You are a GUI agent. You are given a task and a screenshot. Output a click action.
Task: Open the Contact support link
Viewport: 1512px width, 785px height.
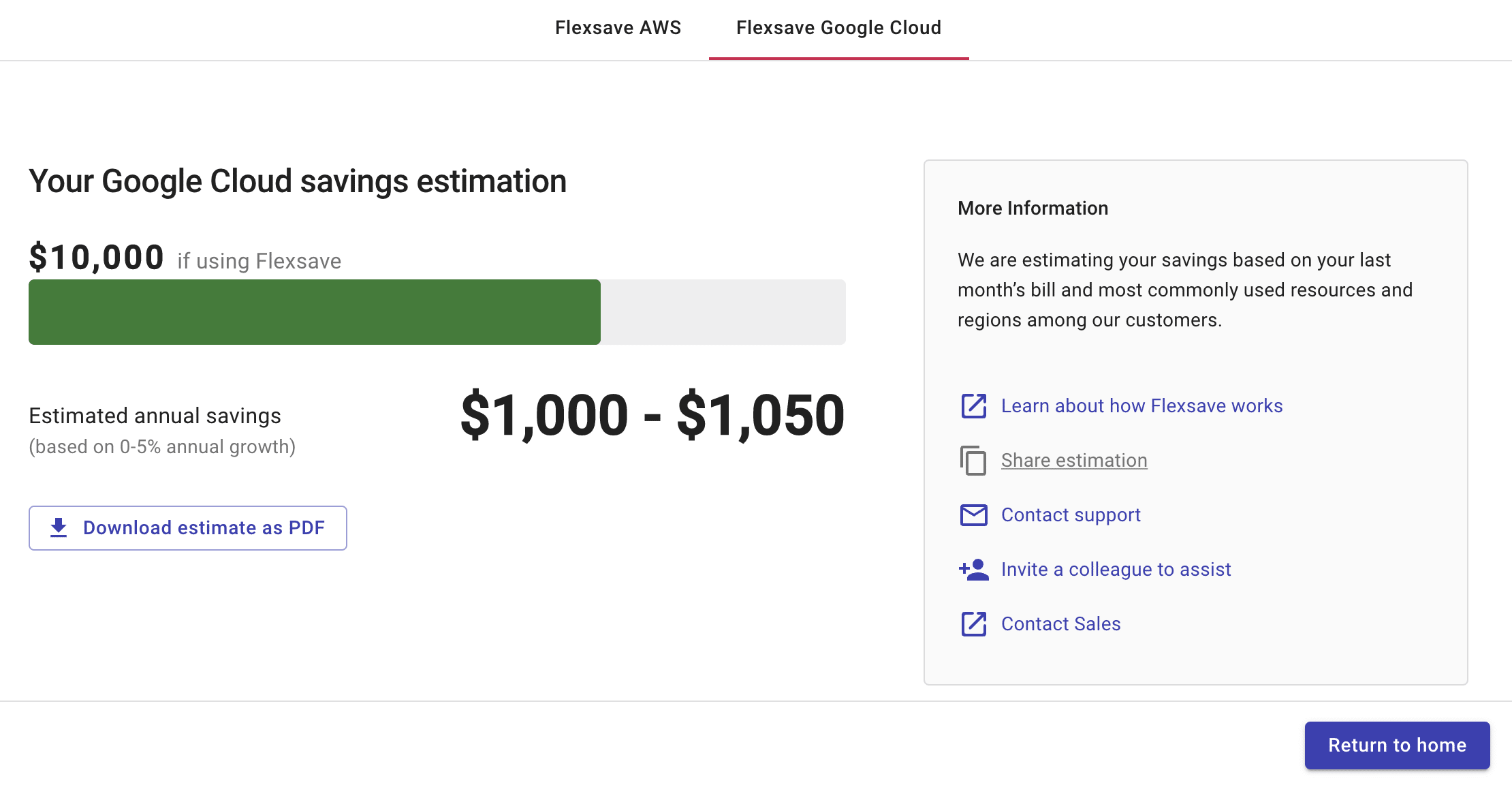(1071, 515)
